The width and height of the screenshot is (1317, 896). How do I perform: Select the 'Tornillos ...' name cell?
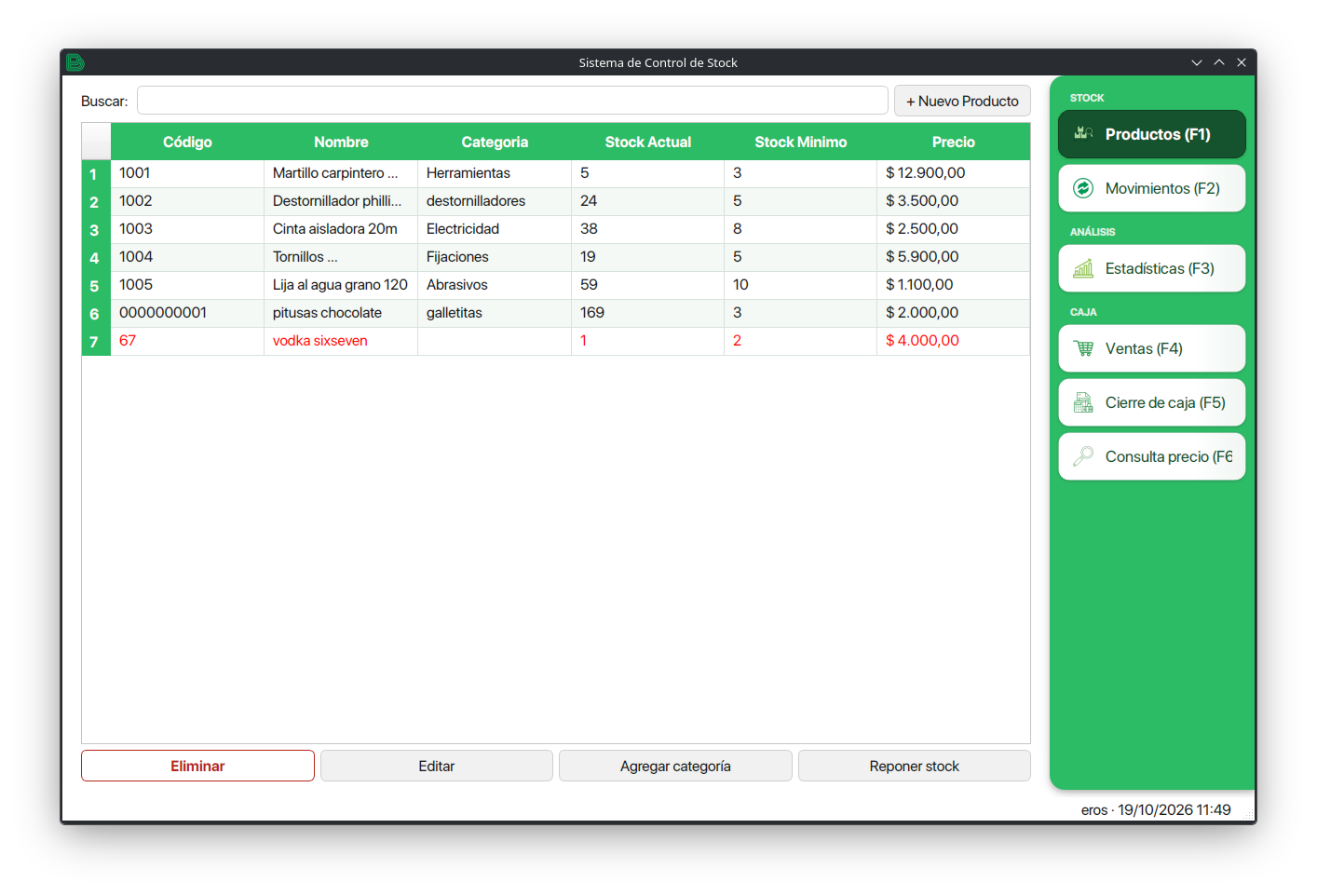(x=341, y=257)
